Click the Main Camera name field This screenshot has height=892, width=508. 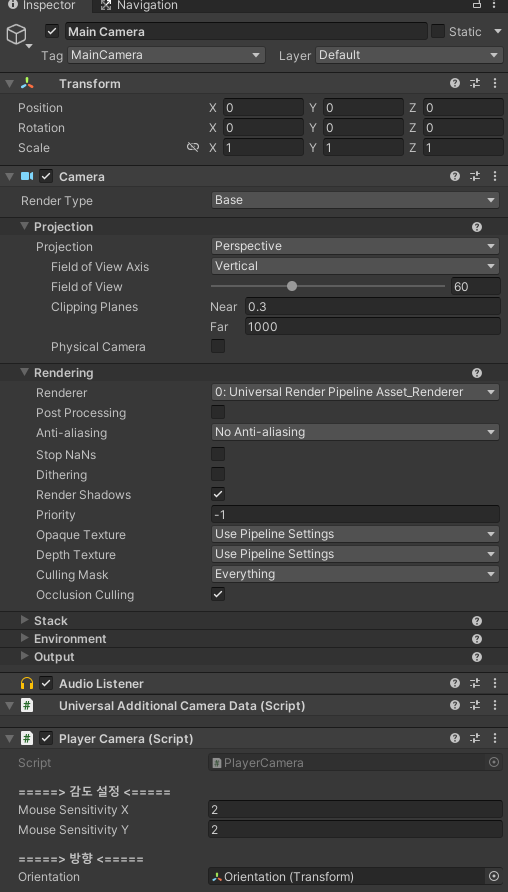pos(246,31)
